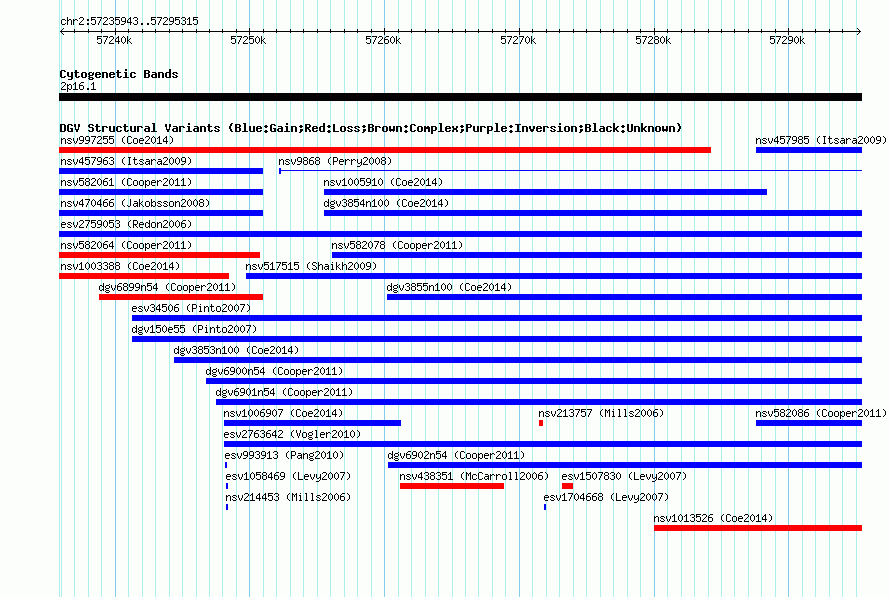Screen dimensions: 890x597
Task: Click the 57250k ruler tick label
Action: click(x=248, y=40)
